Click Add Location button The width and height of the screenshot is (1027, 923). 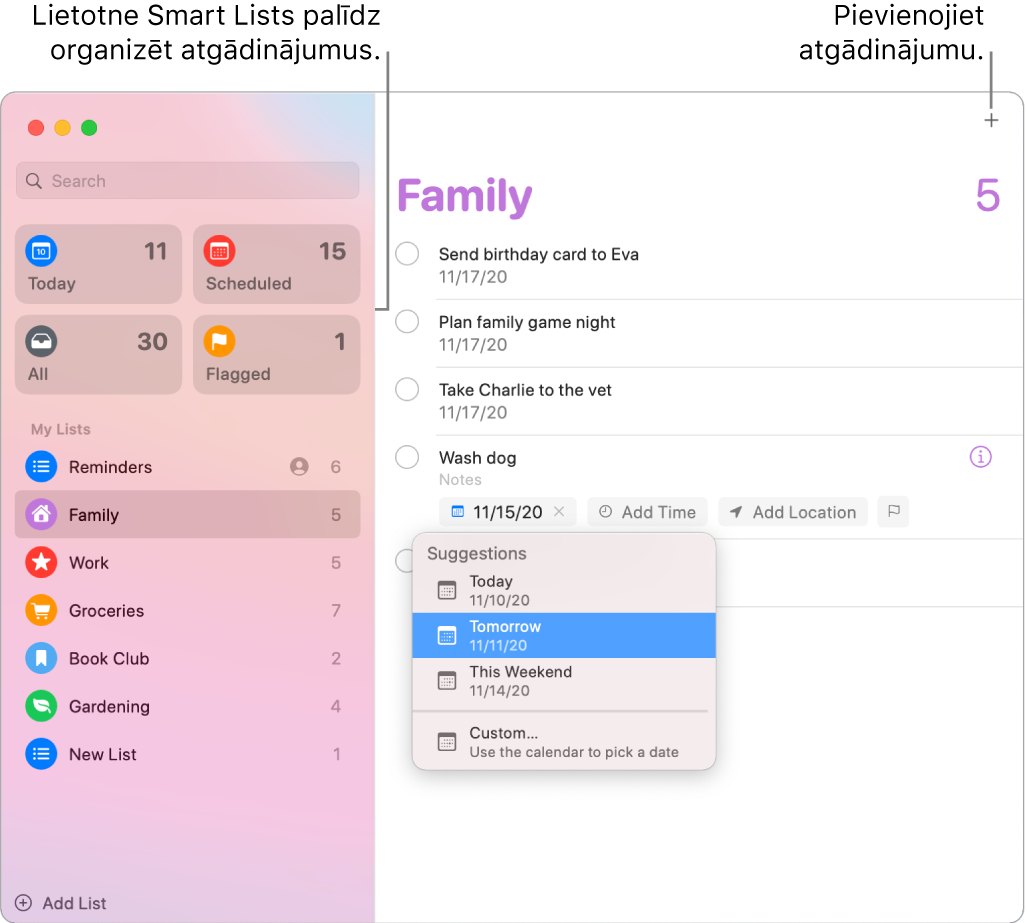[x=793, y=512]
